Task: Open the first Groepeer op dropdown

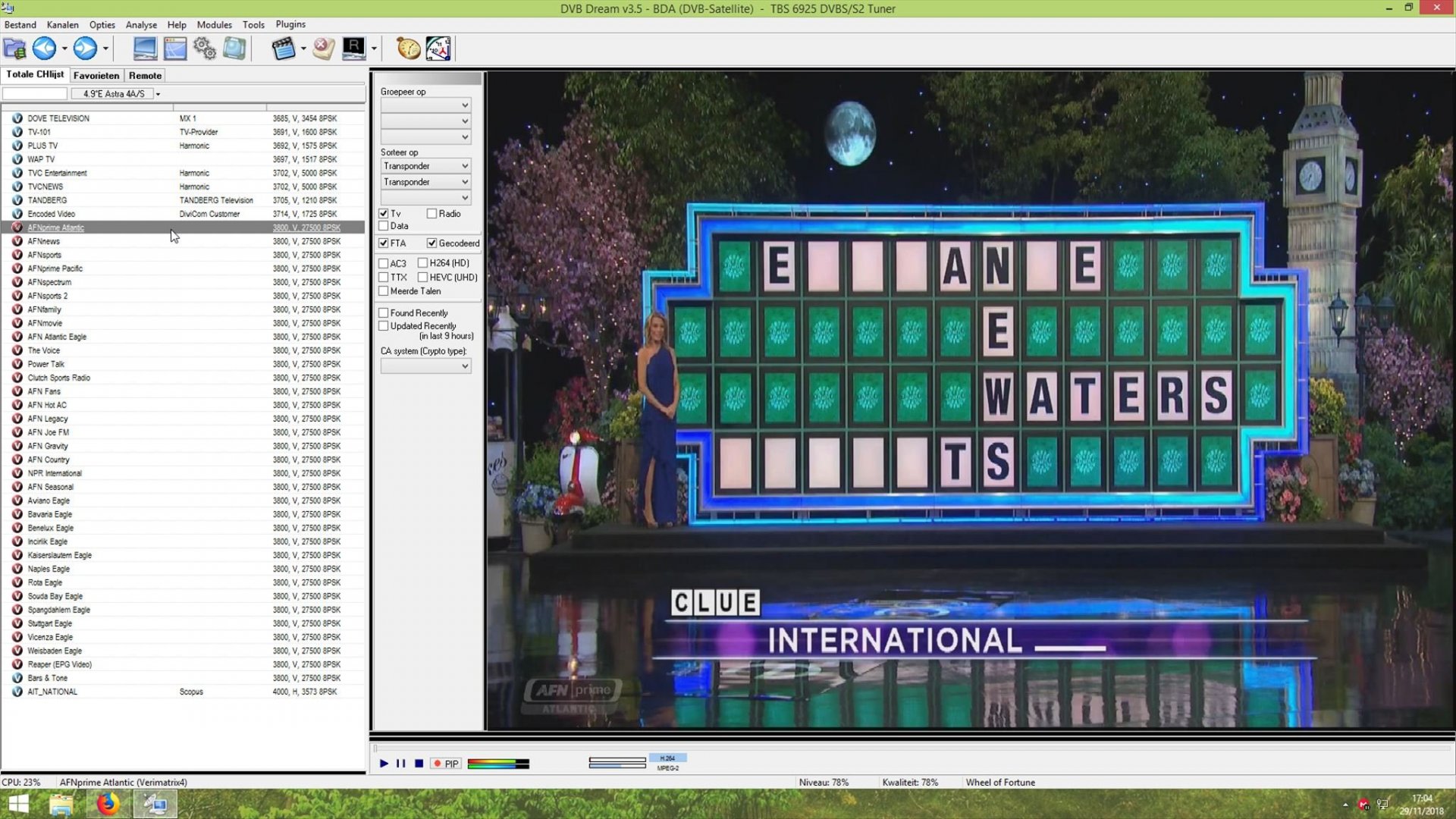Action: 425,105
